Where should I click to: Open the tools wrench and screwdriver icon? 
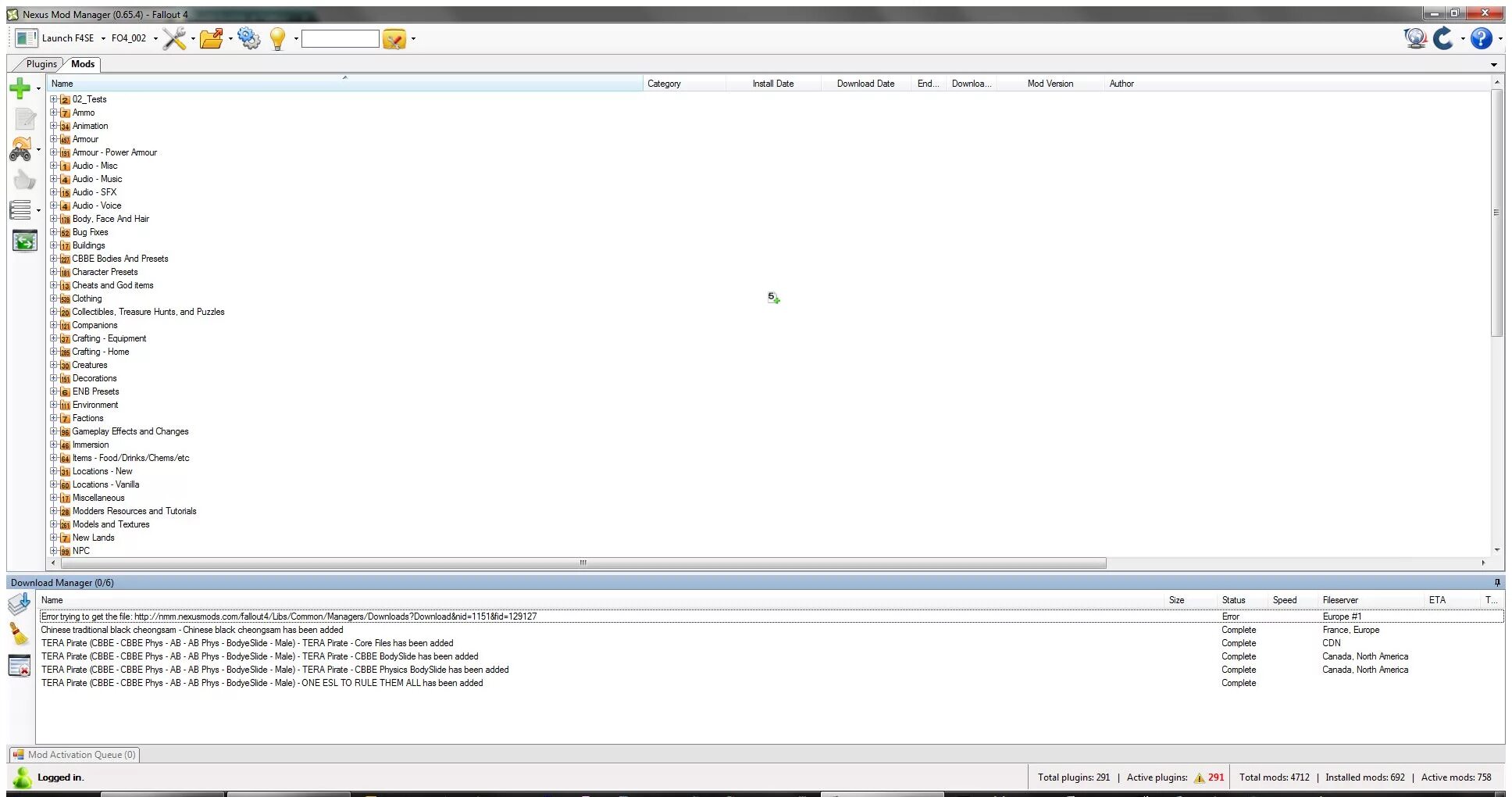pos(174,38)
